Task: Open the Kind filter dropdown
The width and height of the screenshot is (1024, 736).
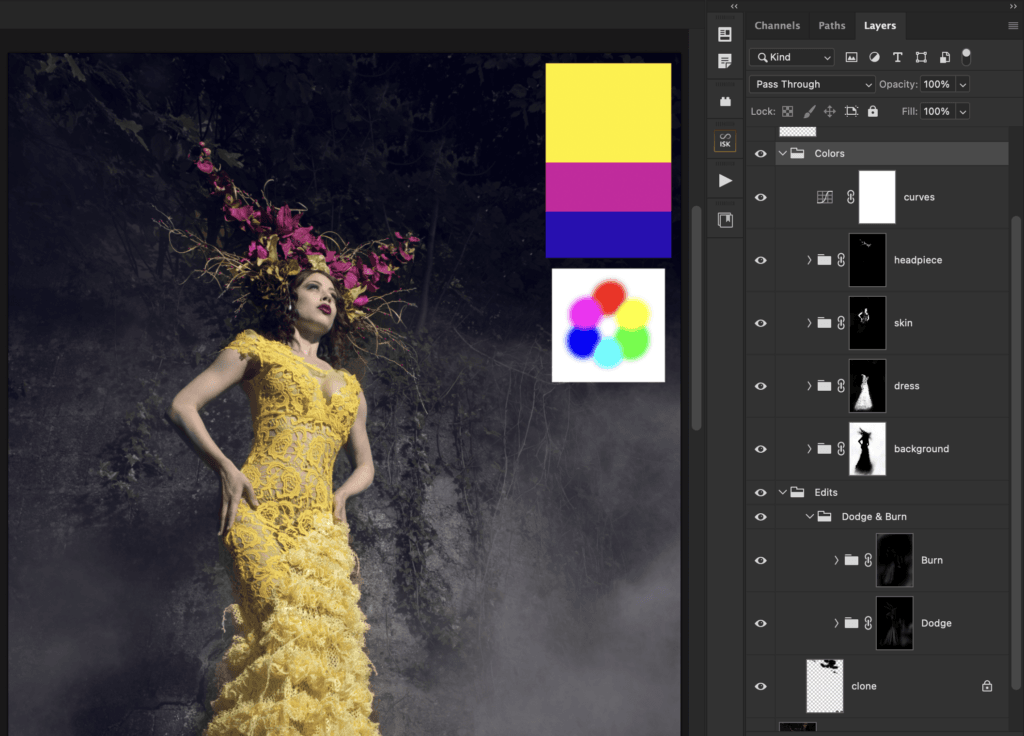Action: (792, 57)
